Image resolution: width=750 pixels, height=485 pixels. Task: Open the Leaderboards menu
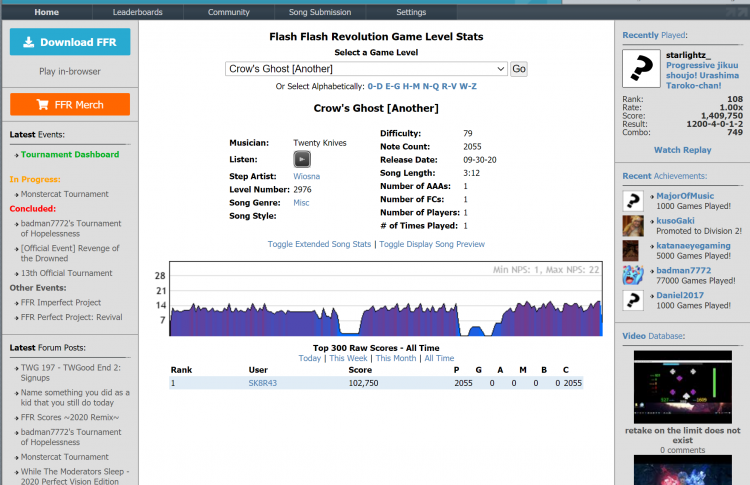click(137, 12)
